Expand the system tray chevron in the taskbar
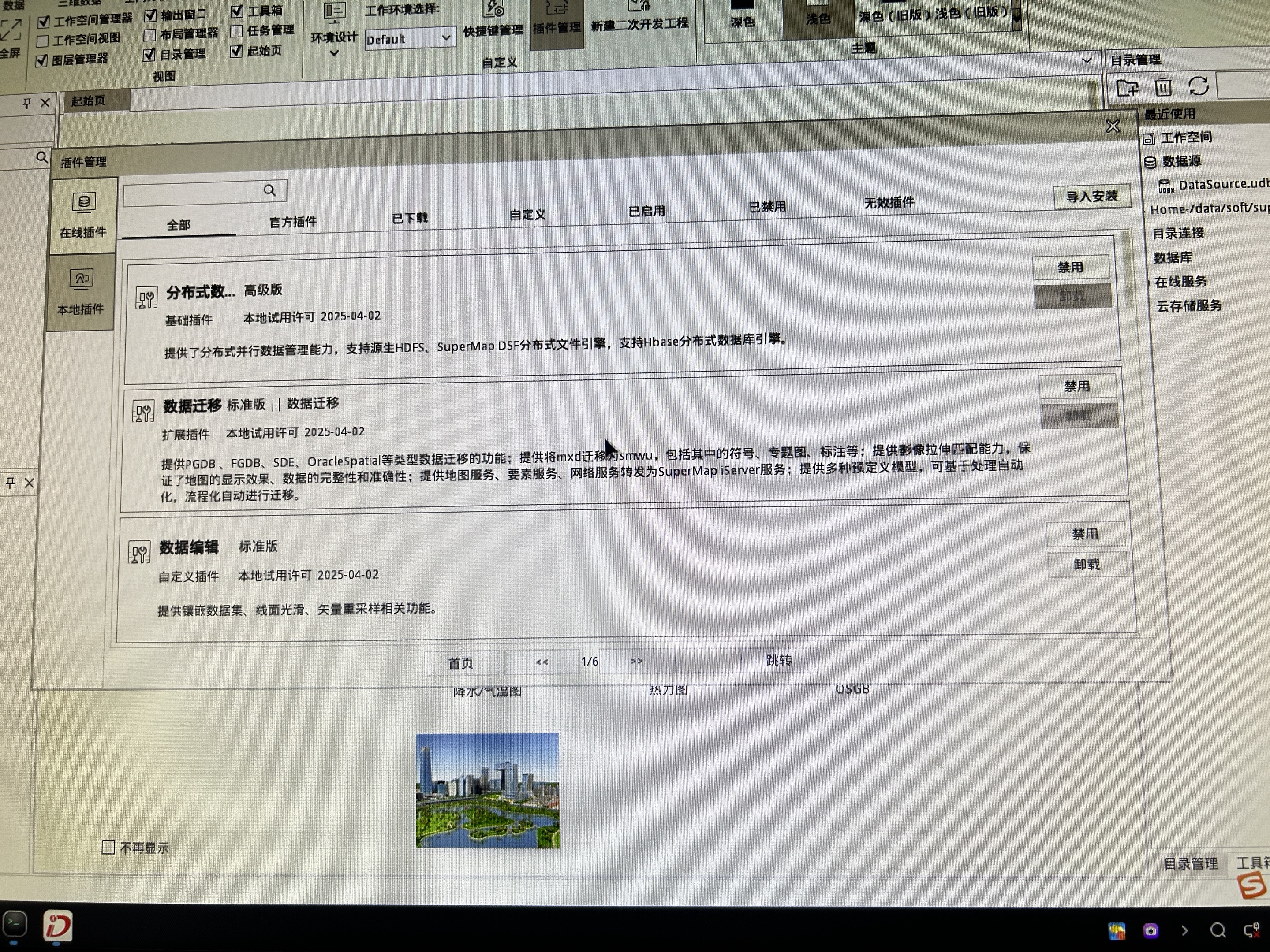 (1184, 931)
